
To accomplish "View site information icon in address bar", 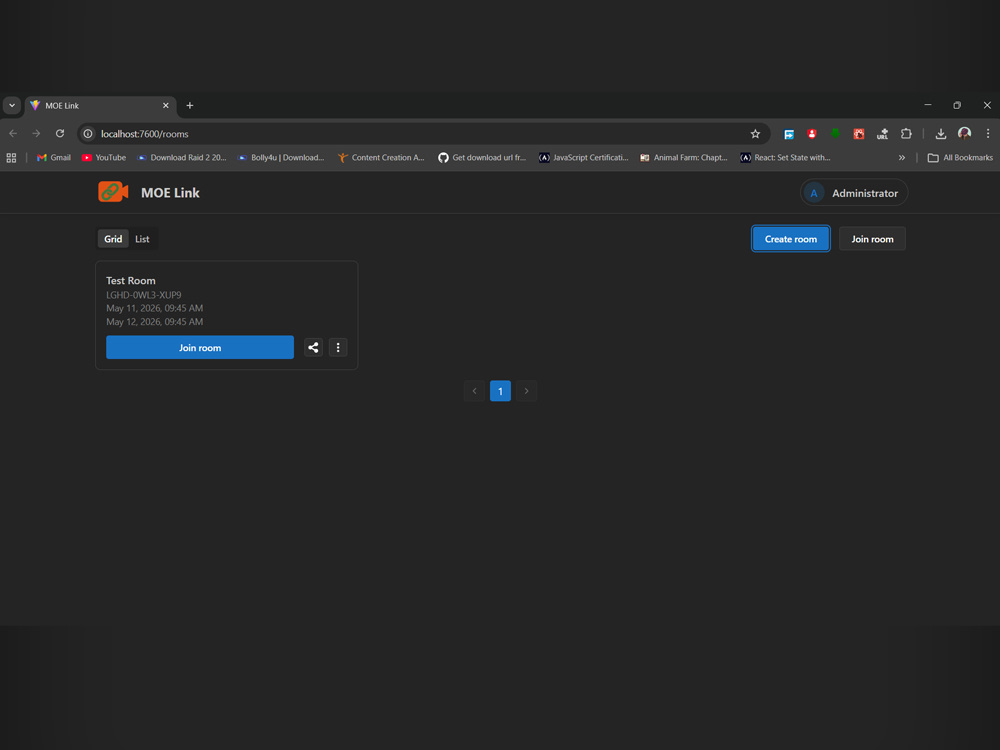I will (x=88, y=134).
